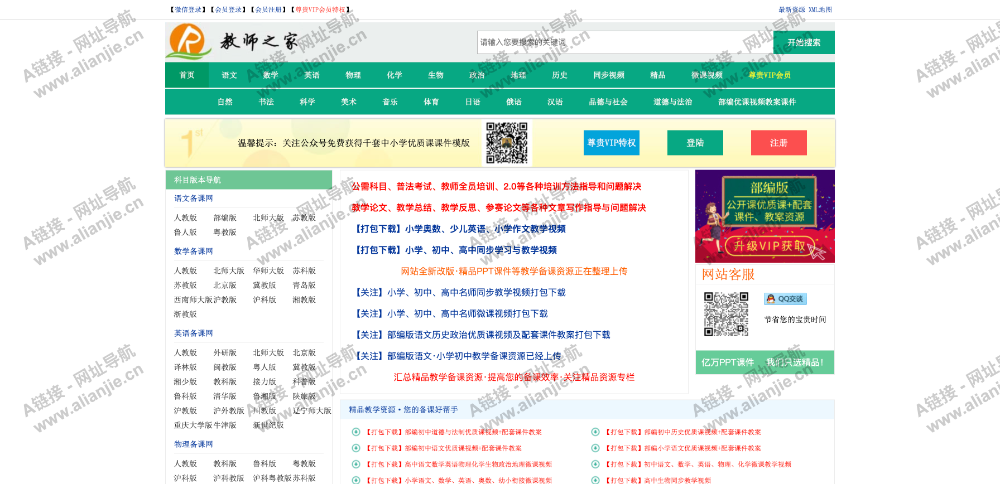Select 首页 in the navigation bar
Image resolution: width=1000 pixels, height=484 pixels.
point(187,75)
